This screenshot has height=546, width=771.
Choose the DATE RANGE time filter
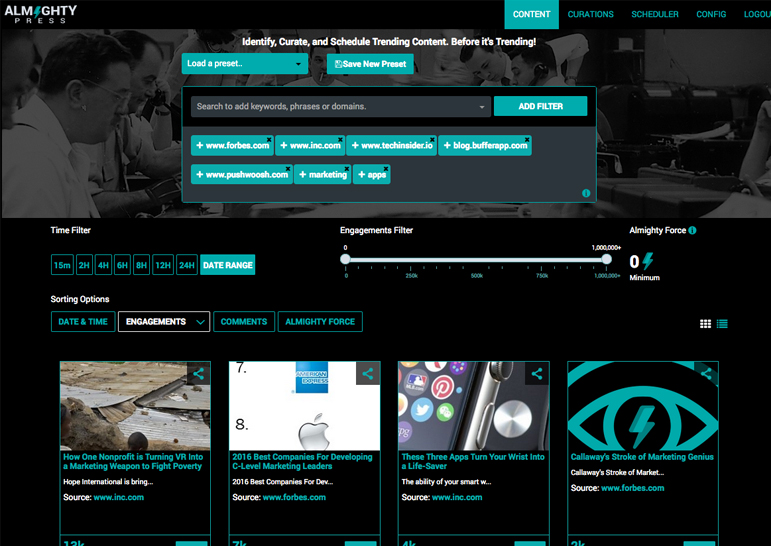tap(228, 265)
